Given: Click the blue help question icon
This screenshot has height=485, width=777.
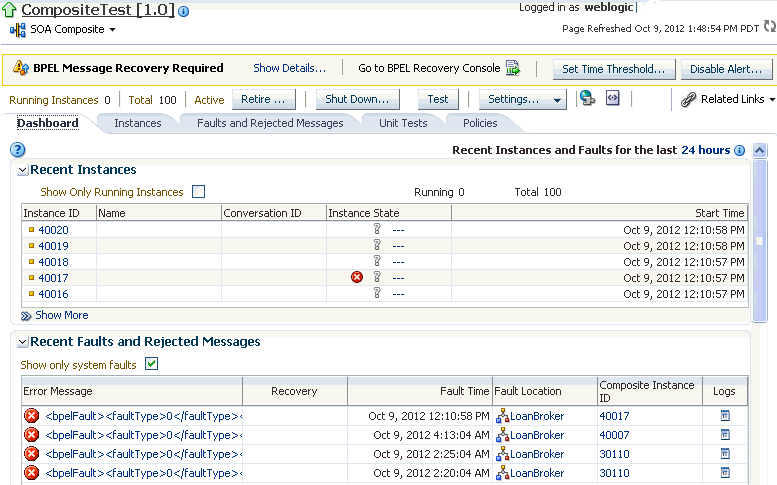Looking at the screenshot, I should click(x=17, y=150).
